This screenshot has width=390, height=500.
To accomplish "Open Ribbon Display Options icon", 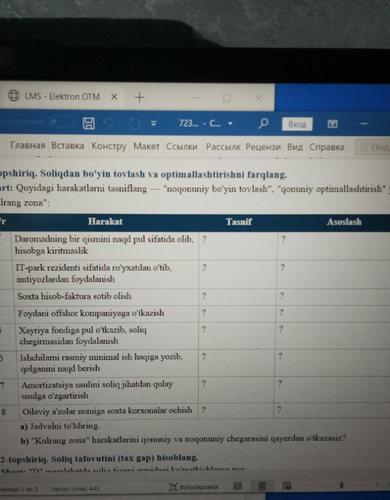I will 332,124.
